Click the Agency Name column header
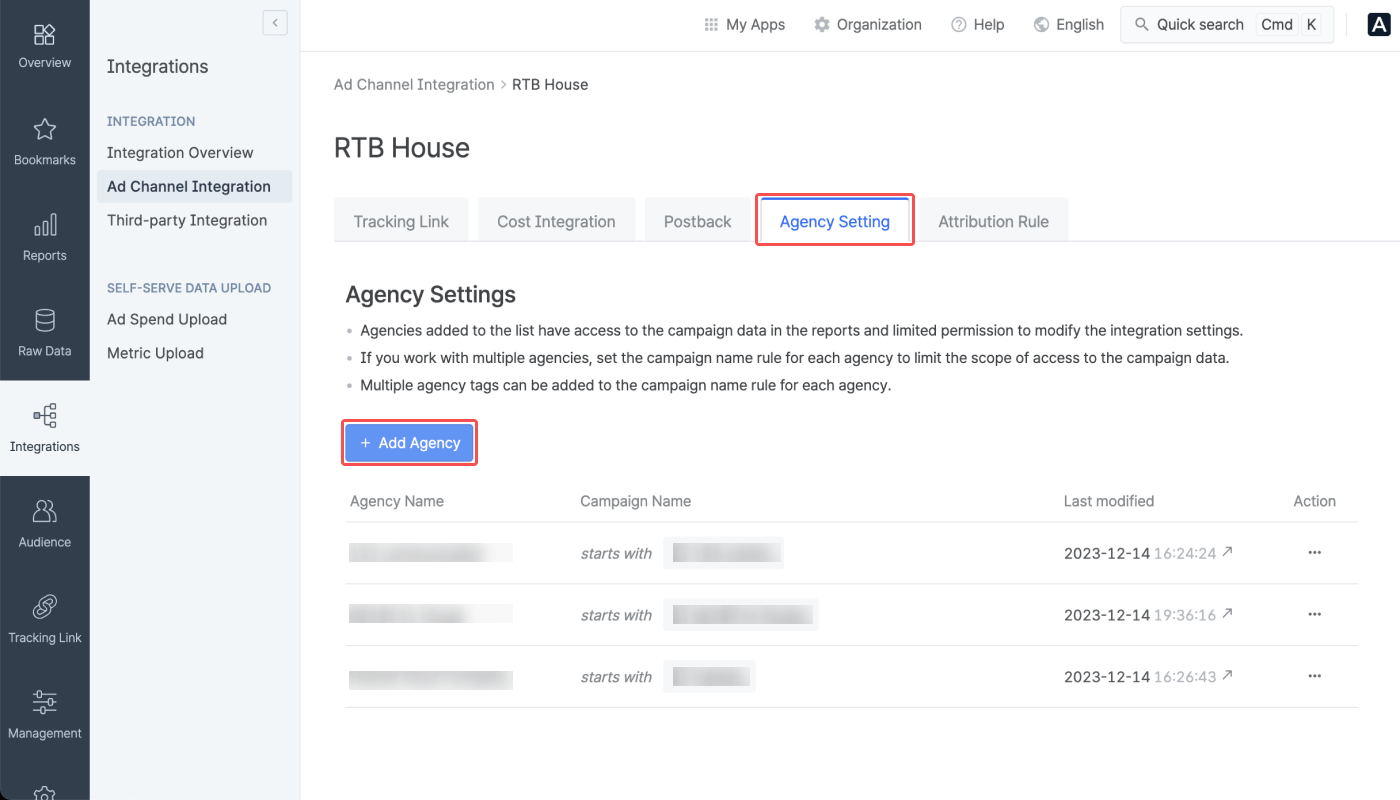 coord(396,501)
